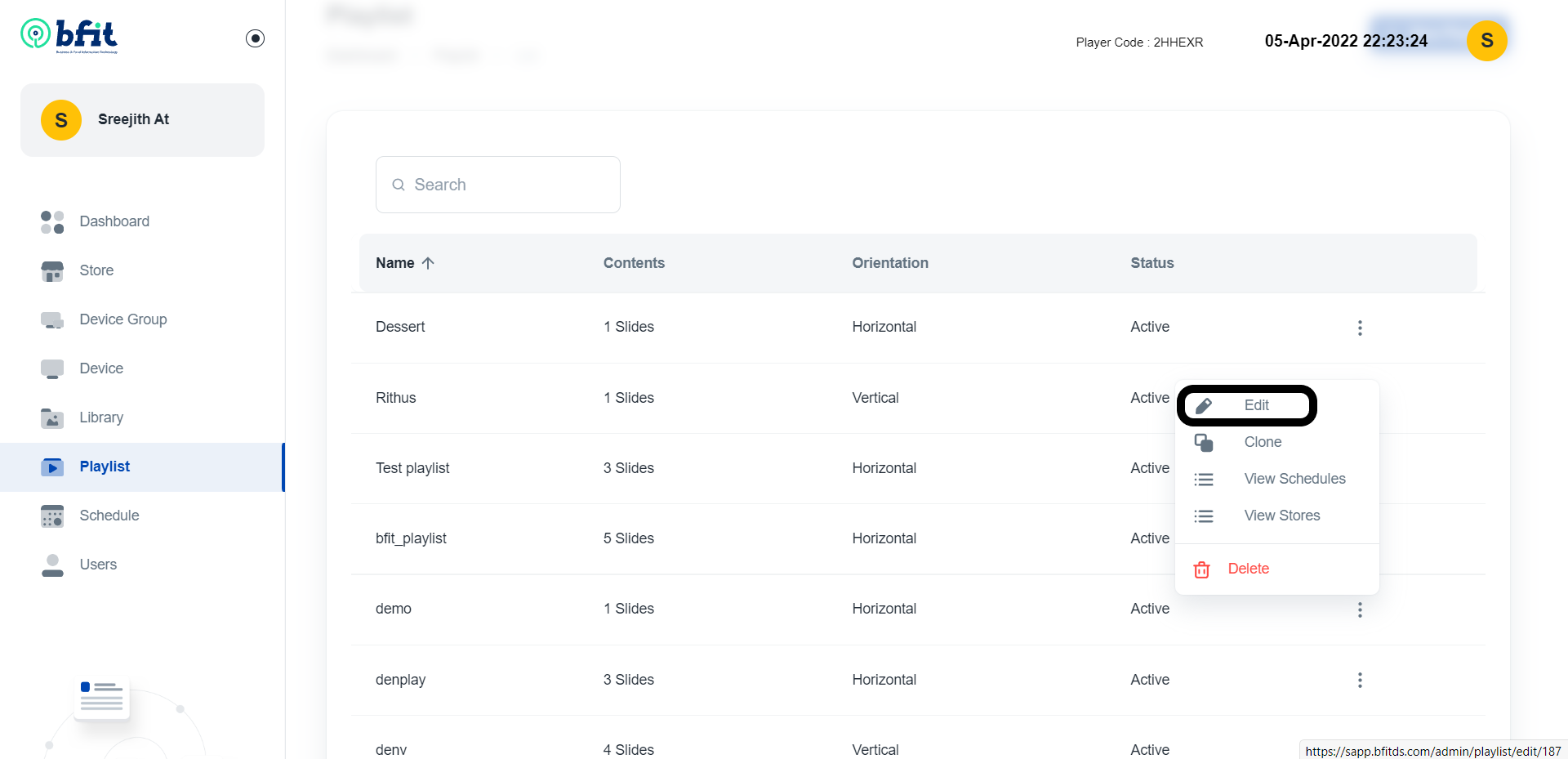Viewport: 1568px width, 759px height.
Task: Choose Clone from the context menu
Action: point(1263,442)
